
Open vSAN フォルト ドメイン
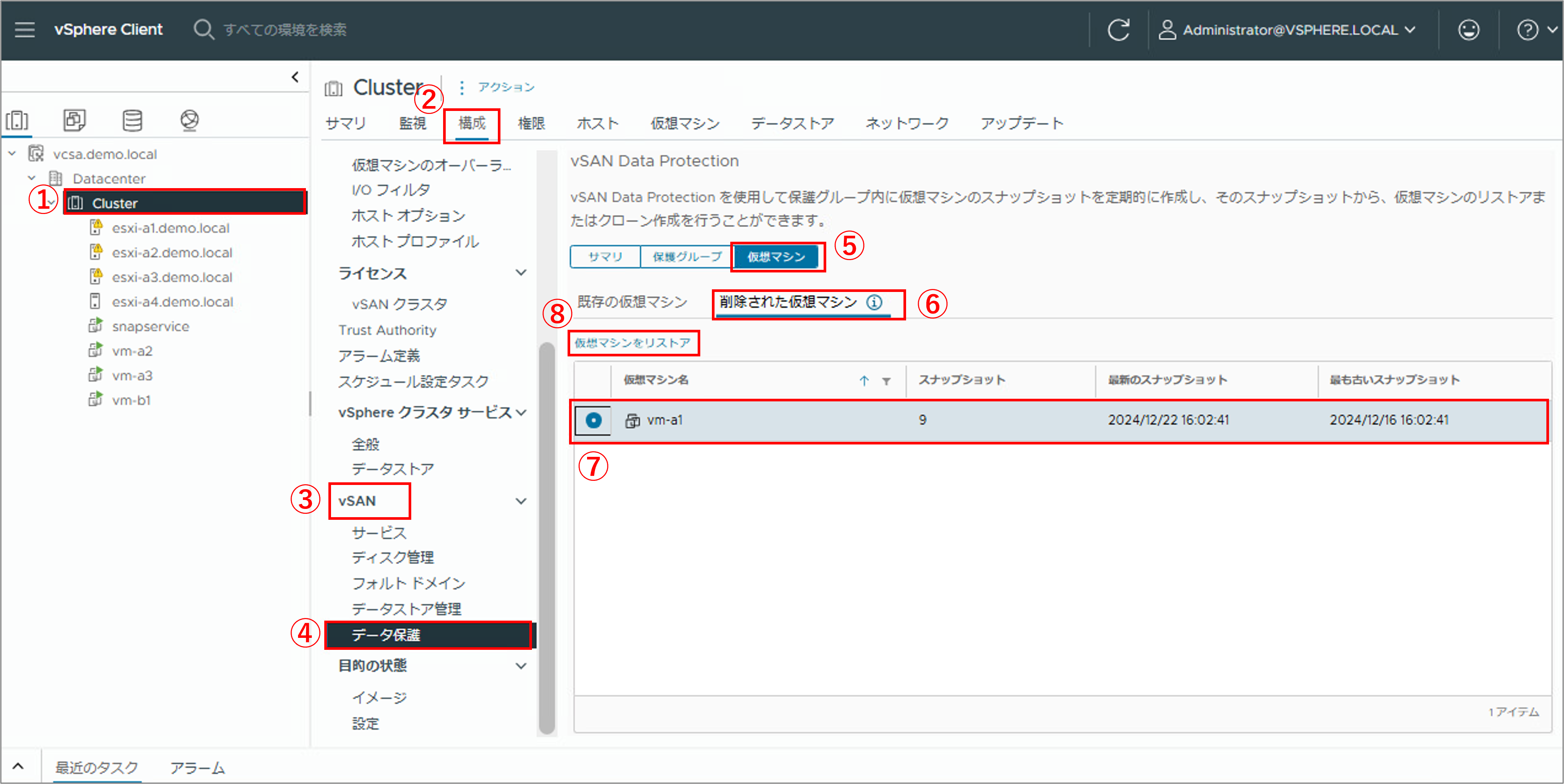409,583
